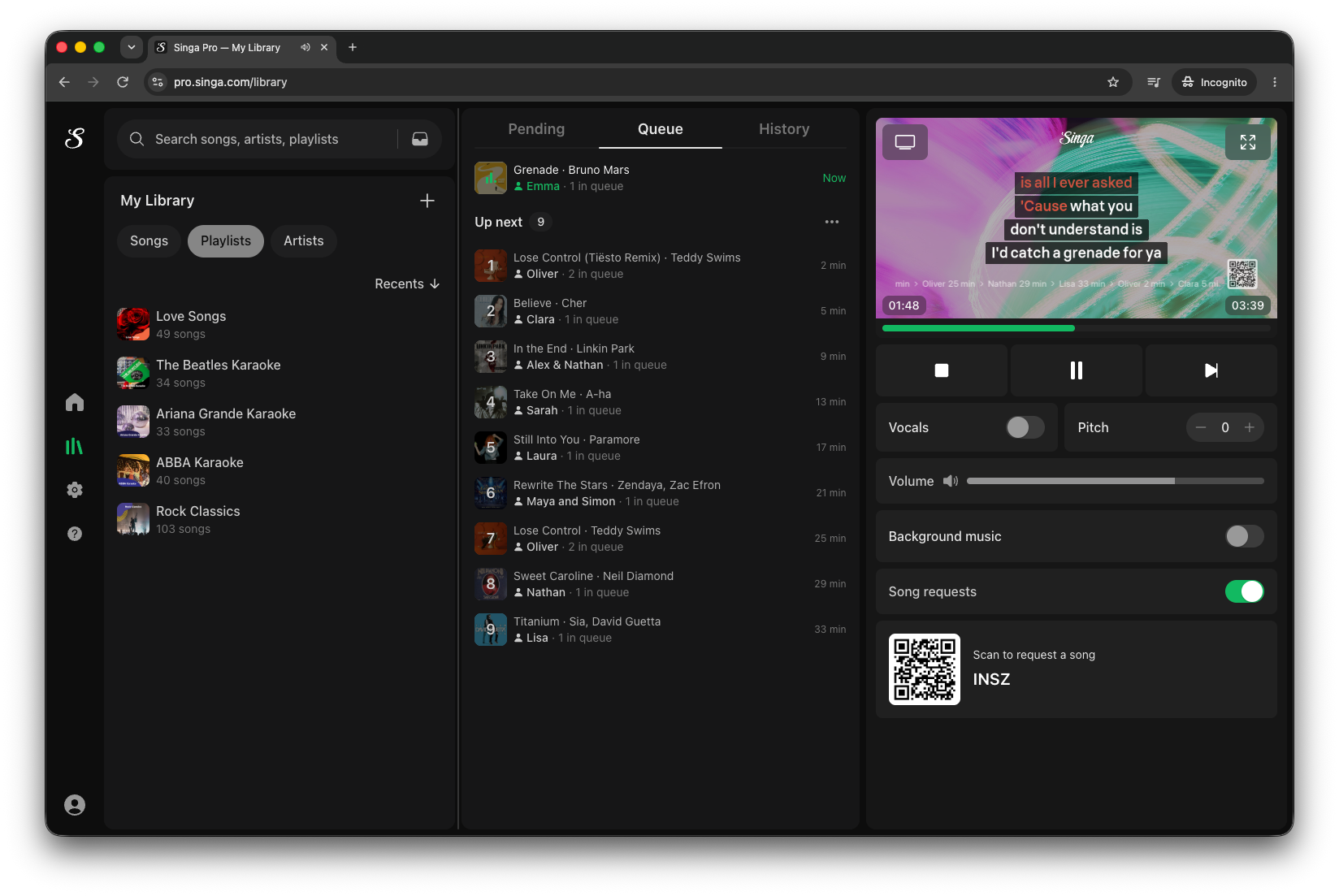Screen dimensions: 1339x896
Task: Open the Rock Classics playlist
Action: pyautogui.click(x=279, y=519)
